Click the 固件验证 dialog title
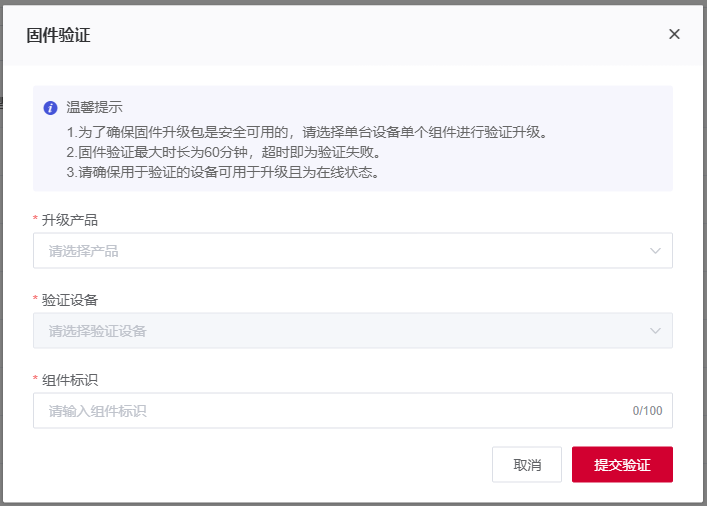The image size is (707, 506). pos(58,35)
